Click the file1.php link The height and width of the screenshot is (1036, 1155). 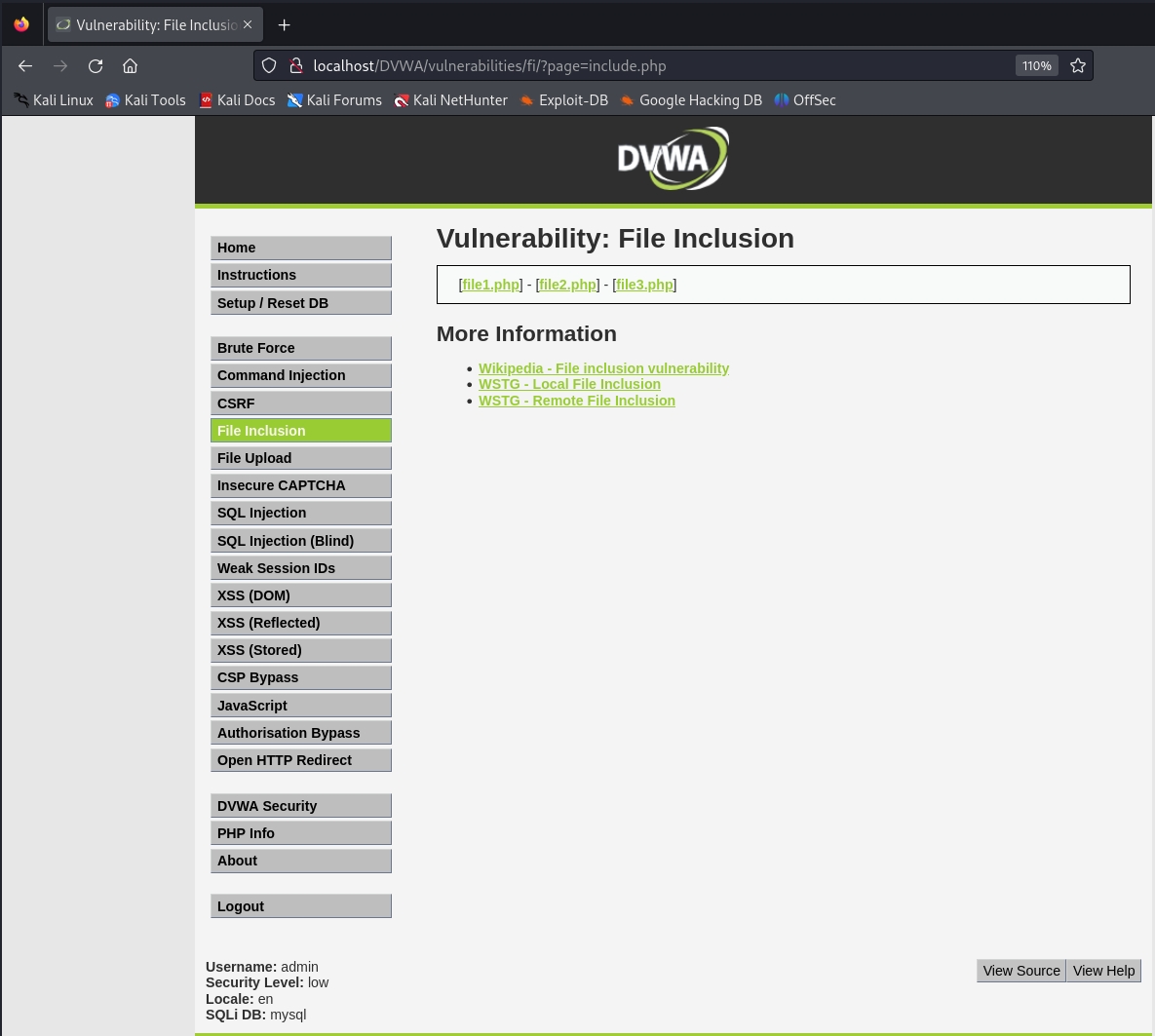(490, 285)
